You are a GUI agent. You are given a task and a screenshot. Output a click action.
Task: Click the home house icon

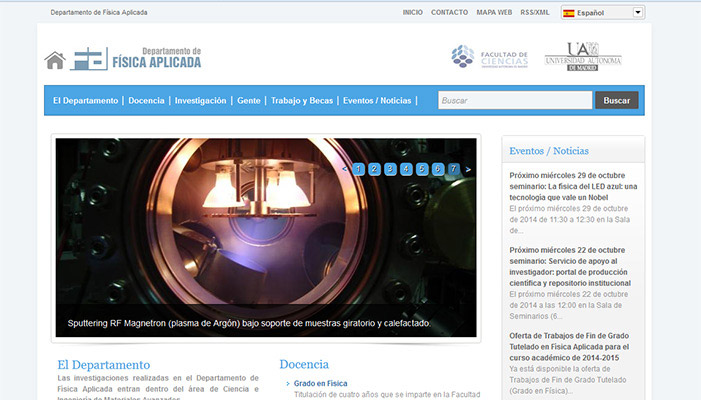coord(55,60)
